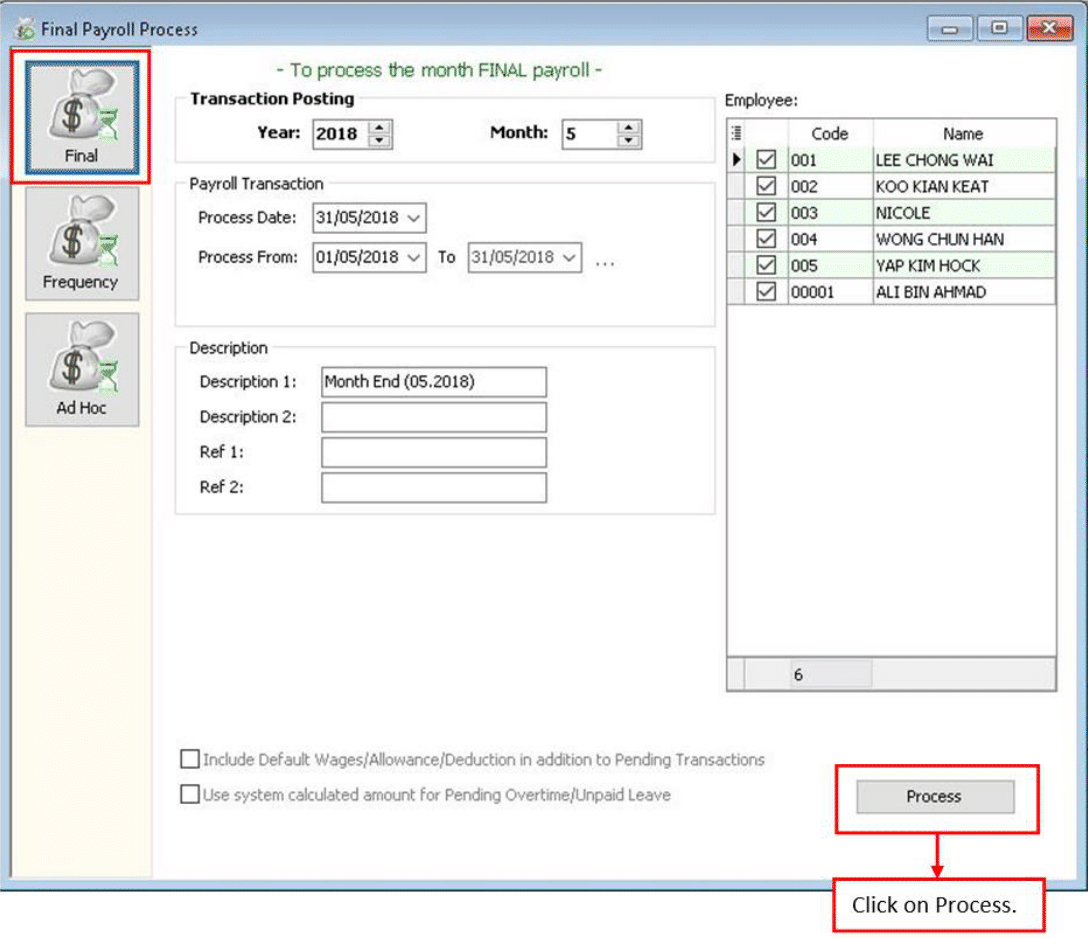Enable Include Default Wages/Allowance/Deduction option
The width and height of the screenshot is (1088, 939).
click(189, 759)
